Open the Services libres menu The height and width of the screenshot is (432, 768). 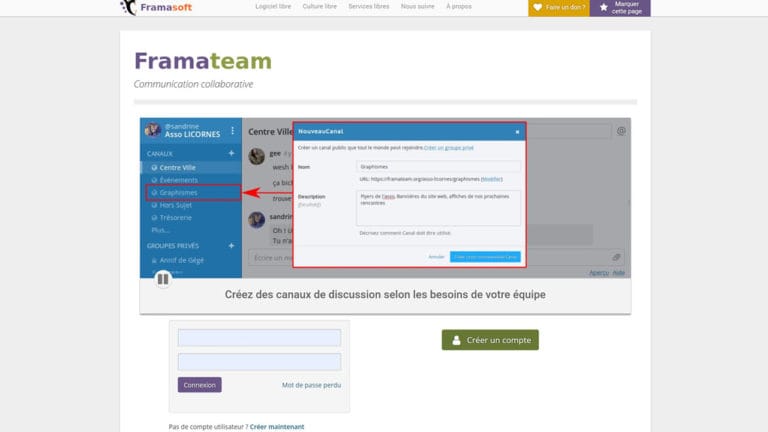[368, 6]
